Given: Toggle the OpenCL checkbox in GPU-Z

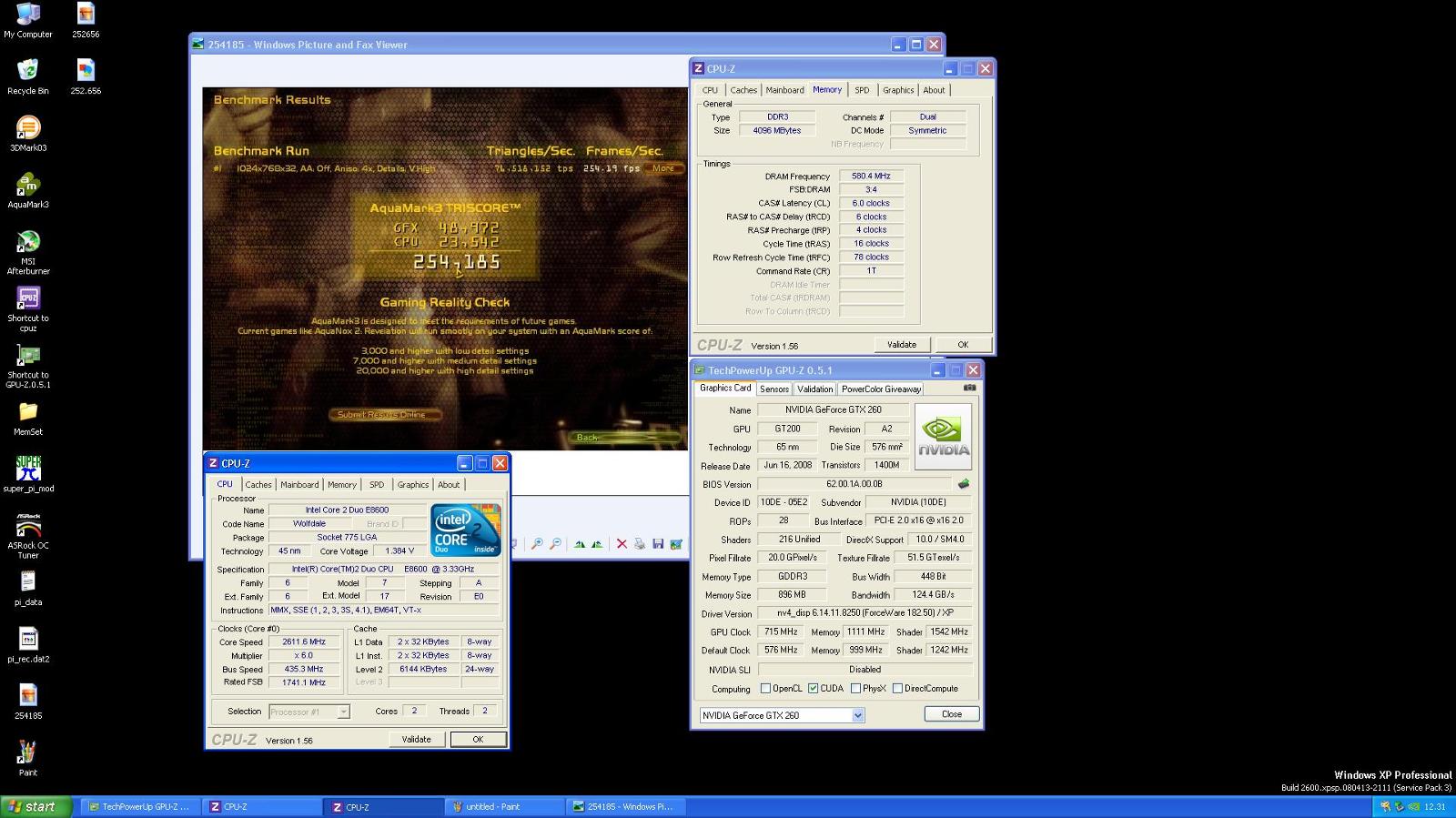Looking at the screenshot, I should pyautogui.click(x=765, y=689).
